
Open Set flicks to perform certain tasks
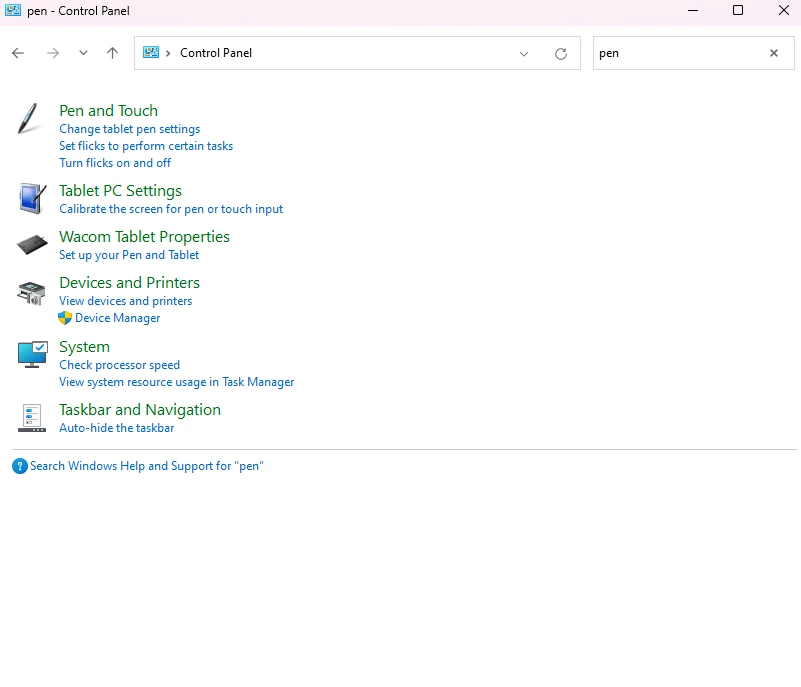[146, 146]
